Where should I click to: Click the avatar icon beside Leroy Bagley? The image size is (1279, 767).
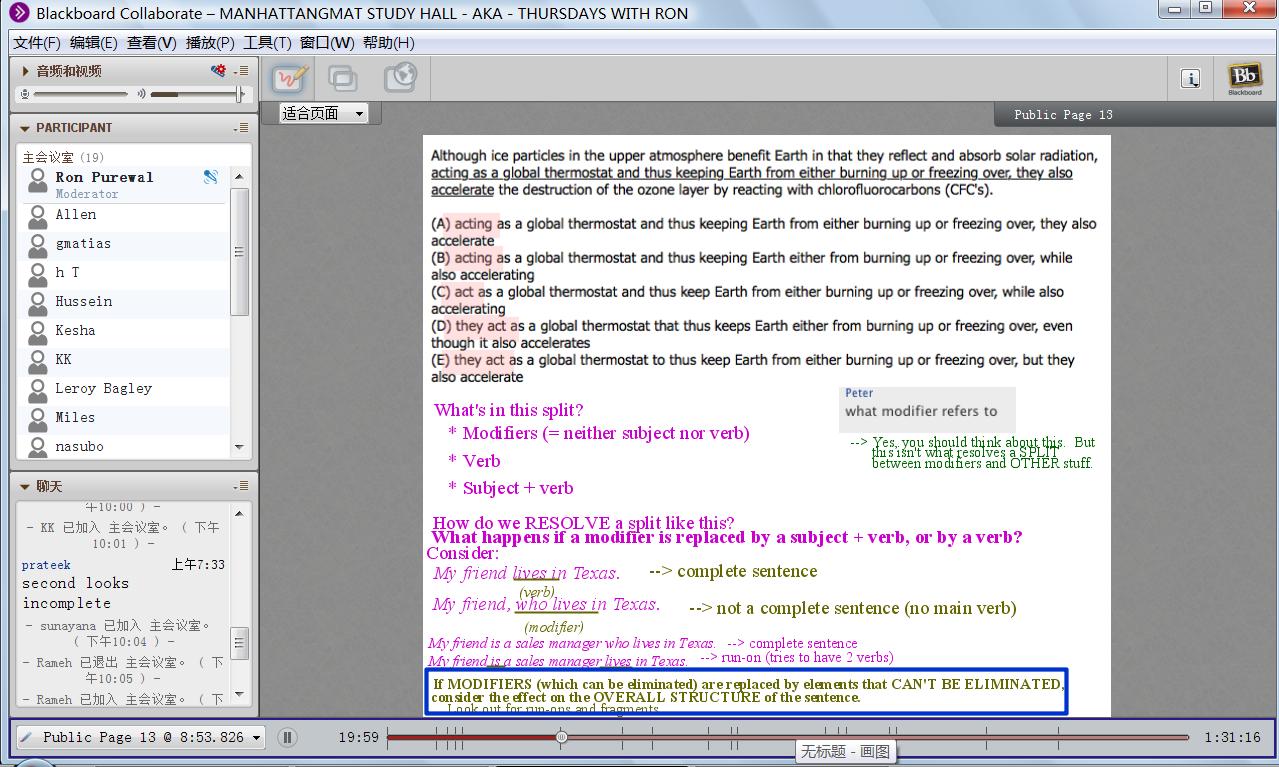coord(38,390)
